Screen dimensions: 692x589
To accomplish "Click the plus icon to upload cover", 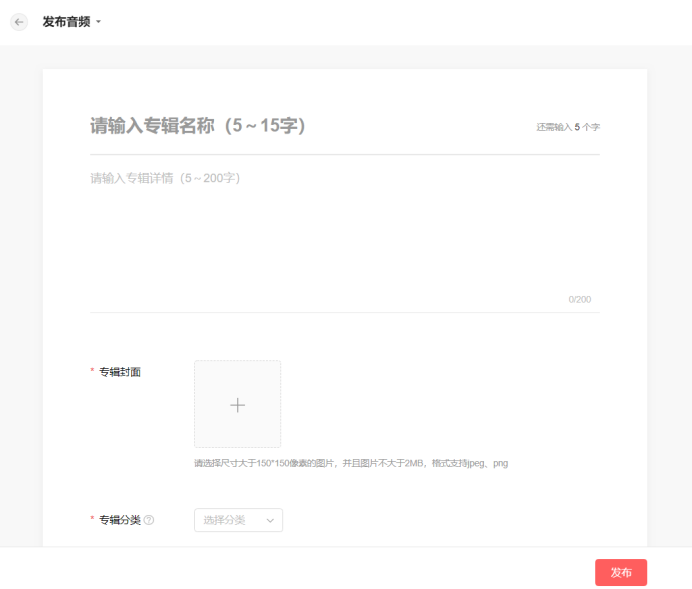I will [x=237, y=405].
